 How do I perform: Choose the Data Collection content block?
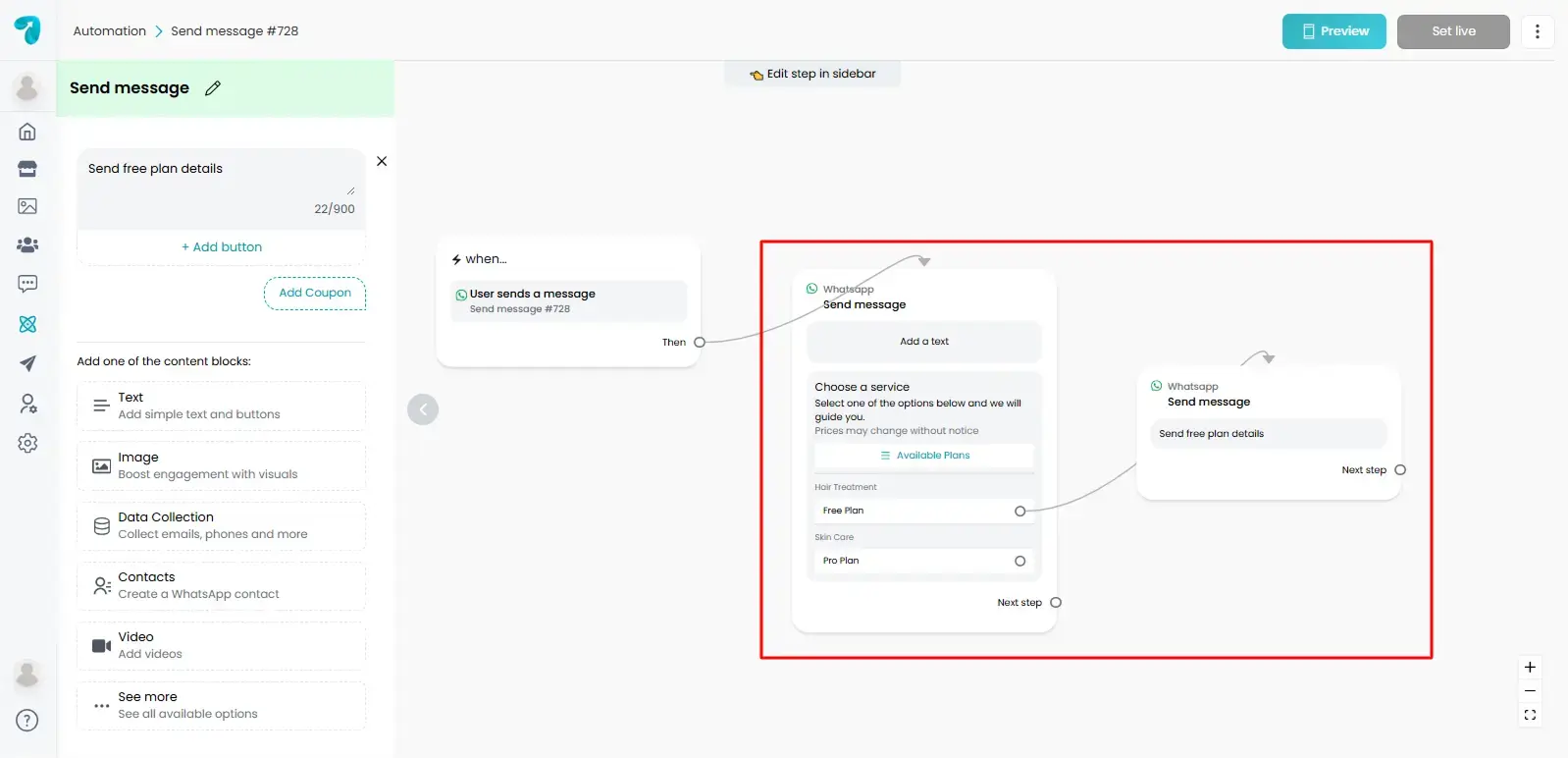(222, 525)
